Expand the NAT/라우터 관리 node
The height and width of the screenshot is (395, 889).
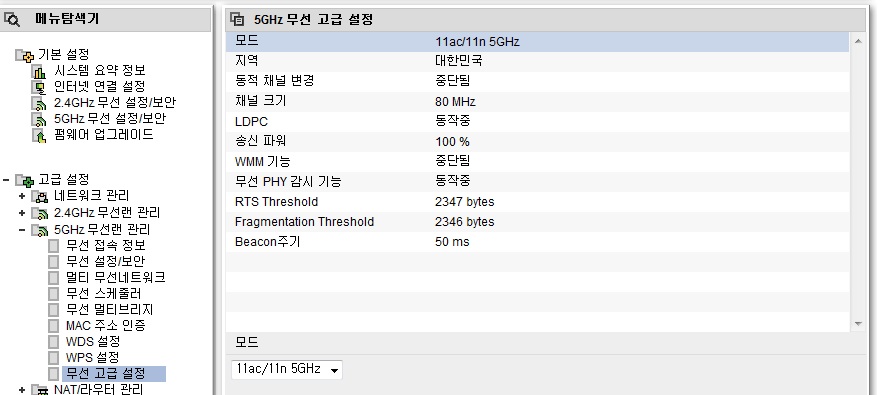point(22,390)
